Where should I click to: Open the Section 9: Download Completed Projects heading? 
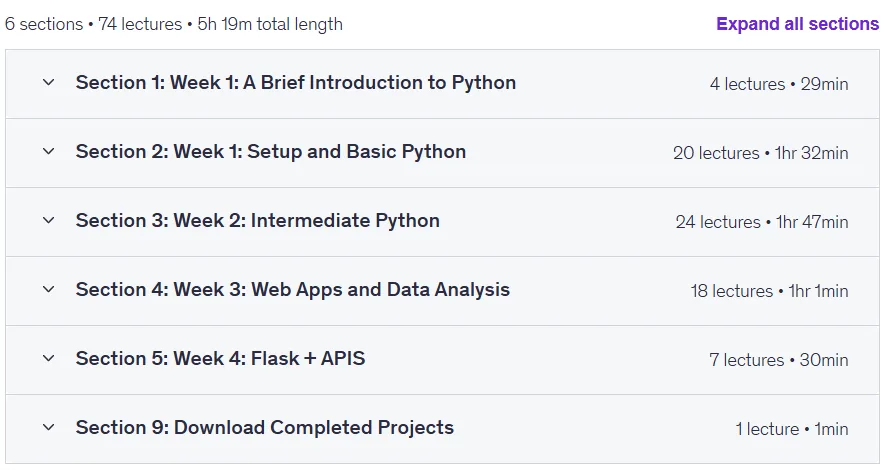click(265, 428)
